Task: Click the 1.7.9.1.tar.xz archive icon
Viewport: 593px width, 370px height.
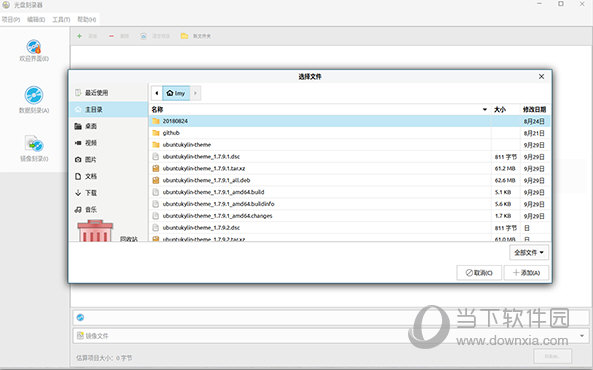Action: (x=155, y=168)
